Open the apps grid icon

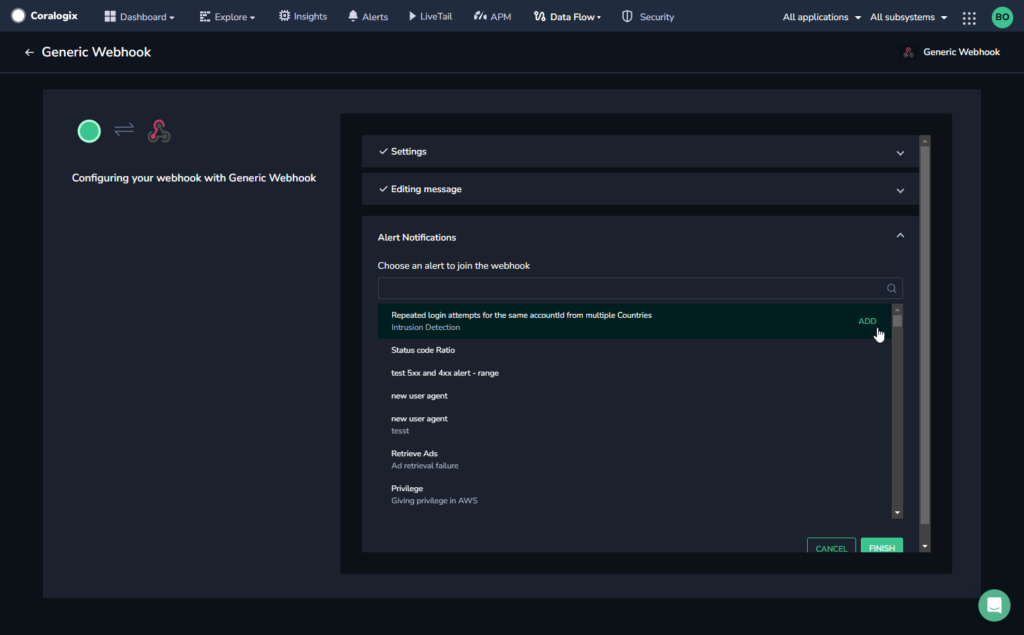pyautogui.click(x=969, y=18)
